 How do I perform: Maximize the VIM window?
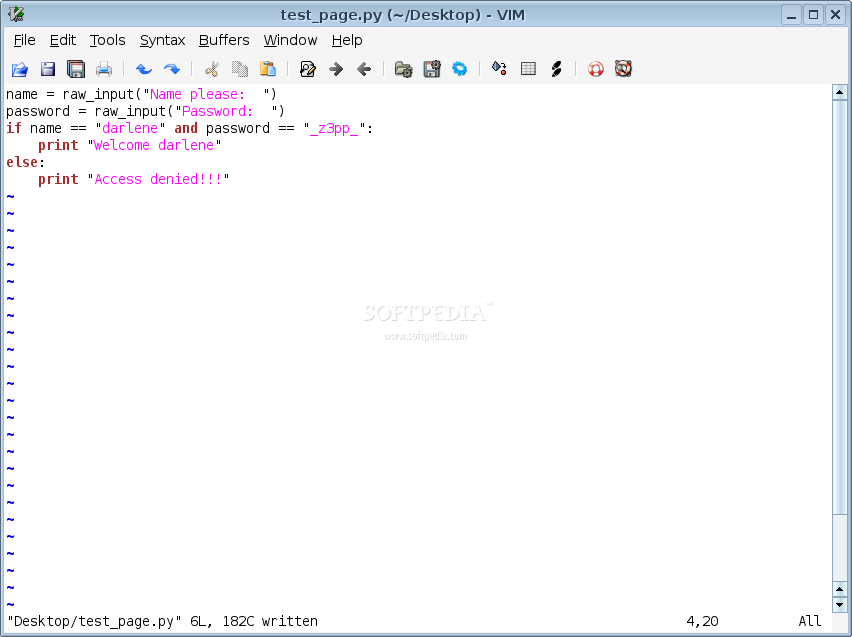(x=813, y=15)
